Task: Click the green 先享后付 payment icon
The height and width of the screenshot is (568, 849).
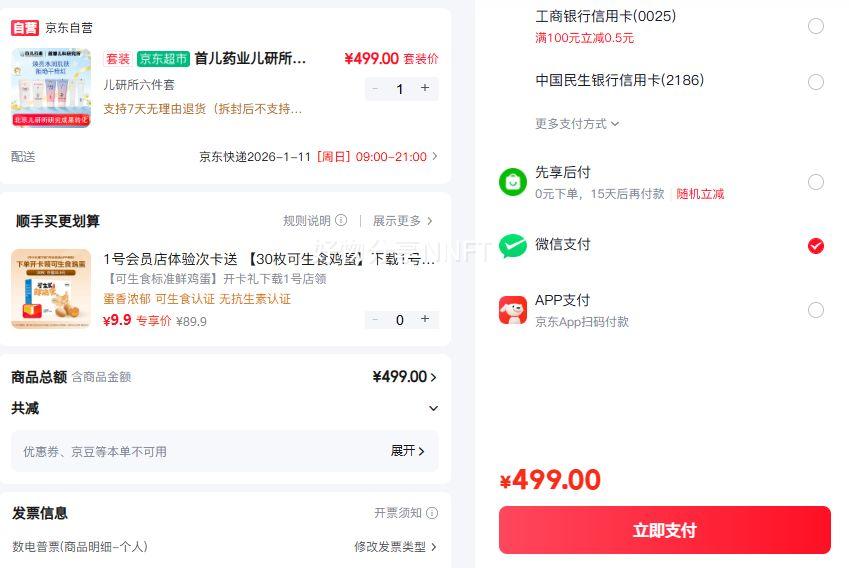Action: pos(513,182)
